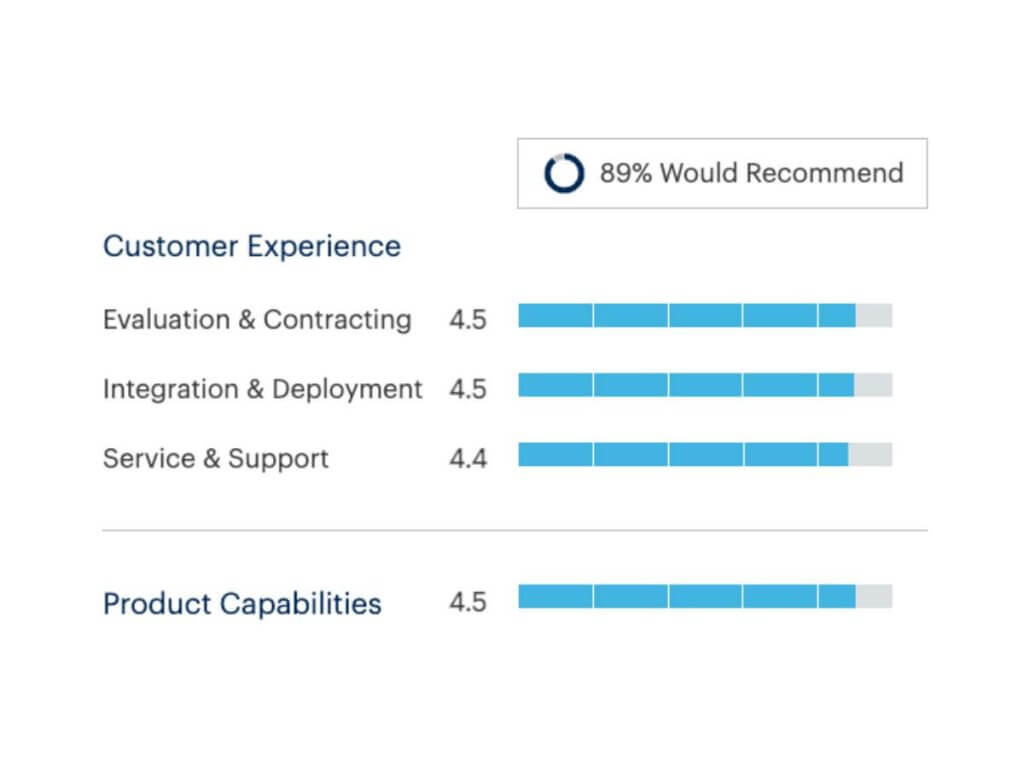Click the Product Capabilities rating bar

click(x=705, y=596)
